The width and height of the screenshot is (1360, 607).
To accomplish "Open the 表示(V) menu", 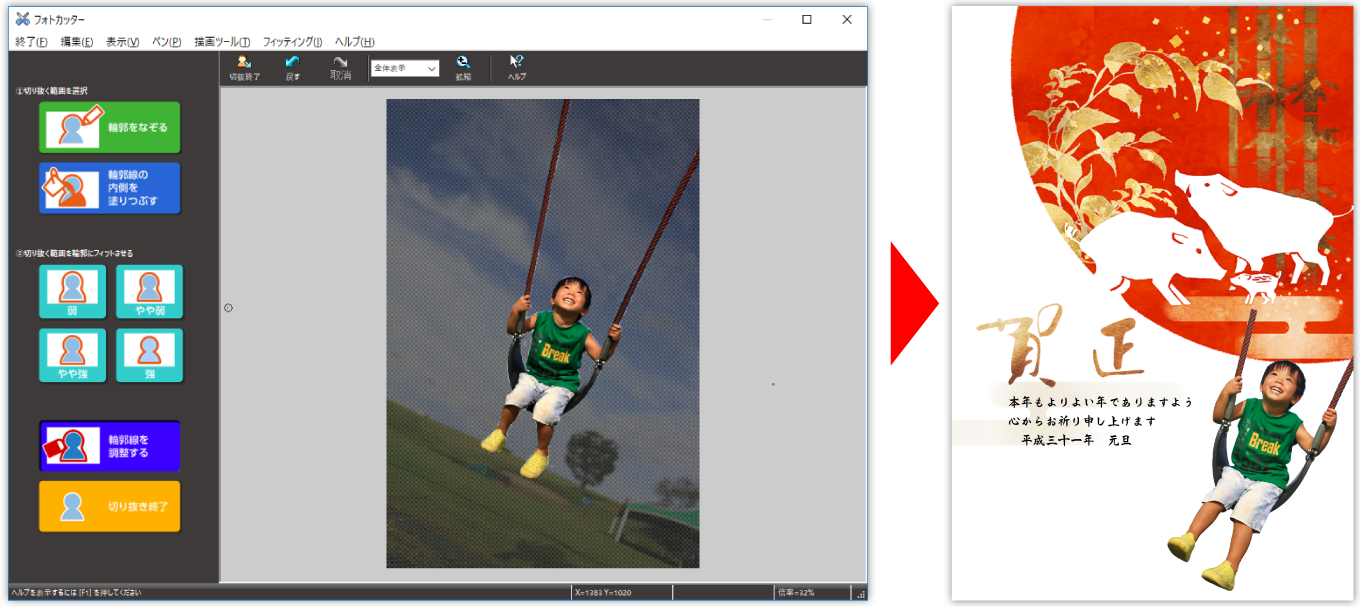I will pyautogui.click(x=123, y=42).
